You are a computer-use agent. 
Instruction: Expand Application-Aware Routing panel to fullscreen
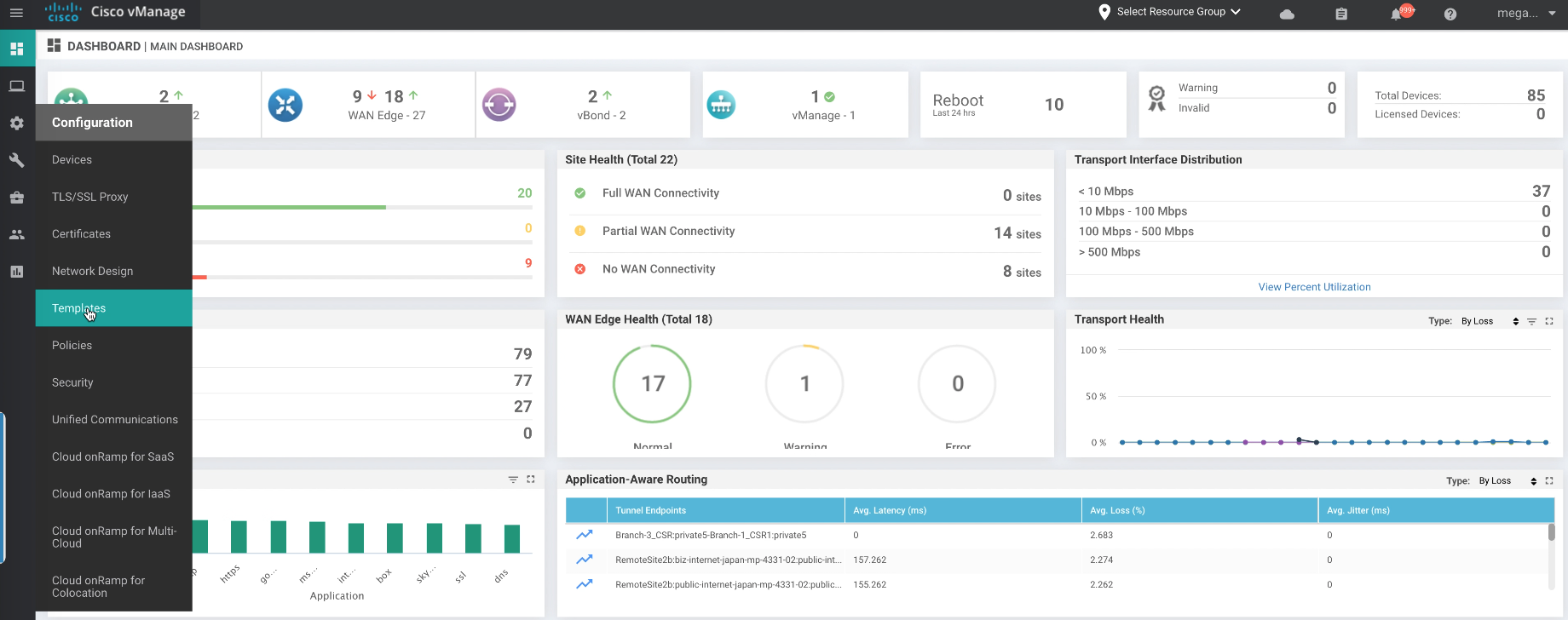coord(1549,481)
